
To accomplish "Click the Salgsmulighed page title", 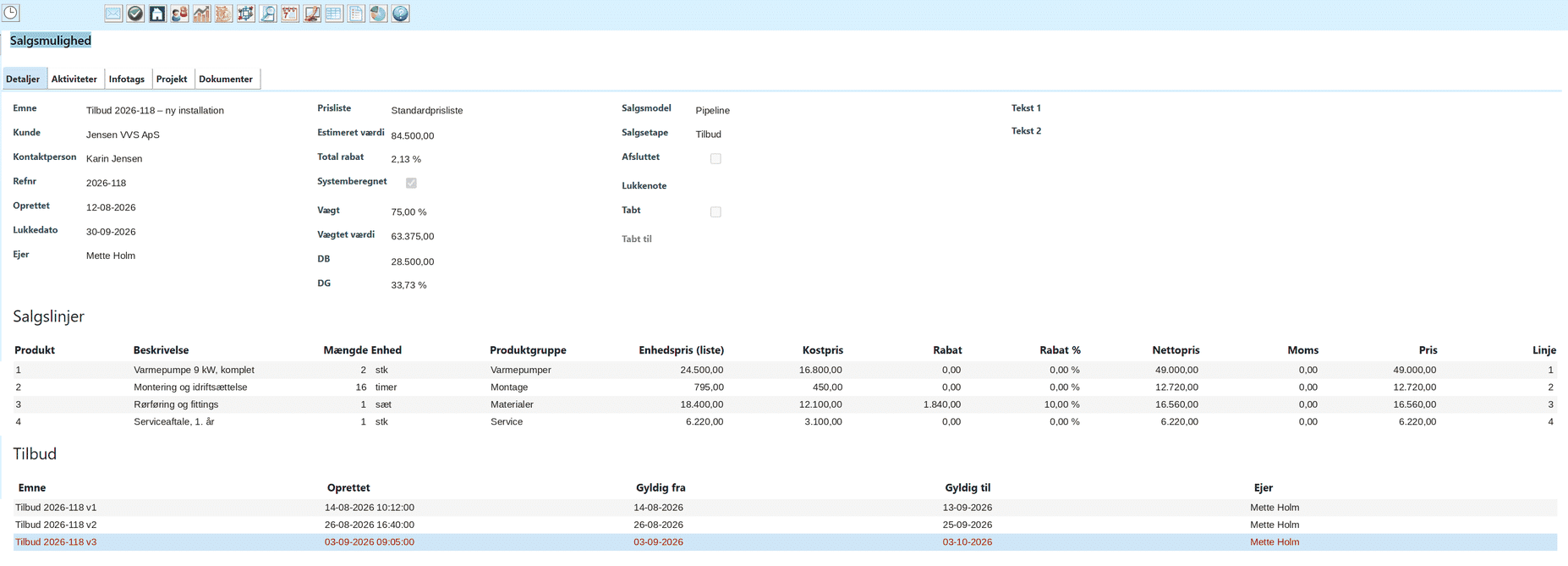I will (x=51, y=41).
